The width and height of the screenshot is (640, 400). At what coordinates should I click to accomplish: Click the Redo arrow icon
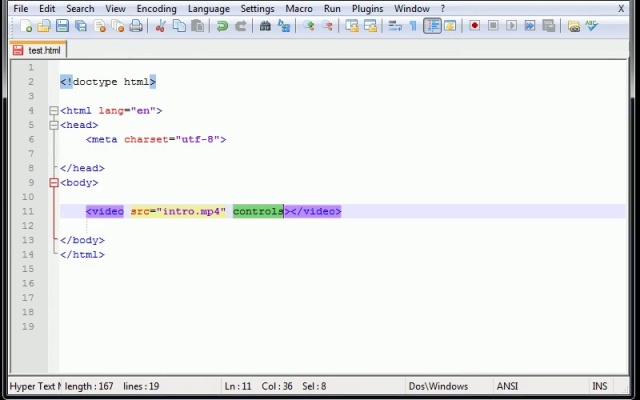tap(240, 26)
